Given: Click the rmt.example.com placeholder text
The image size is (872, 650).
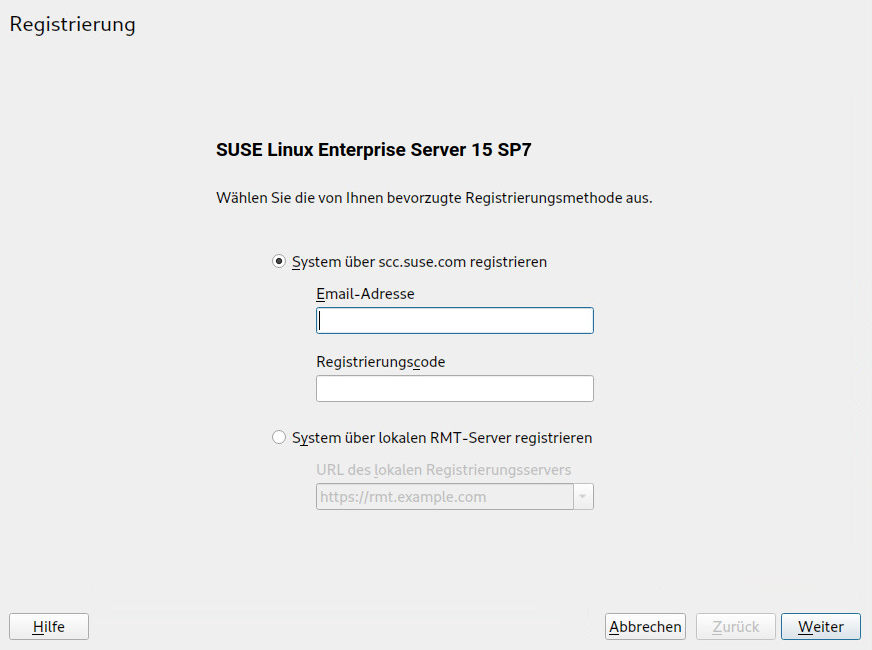Looking at the screenshot, I should coord(403,497).
